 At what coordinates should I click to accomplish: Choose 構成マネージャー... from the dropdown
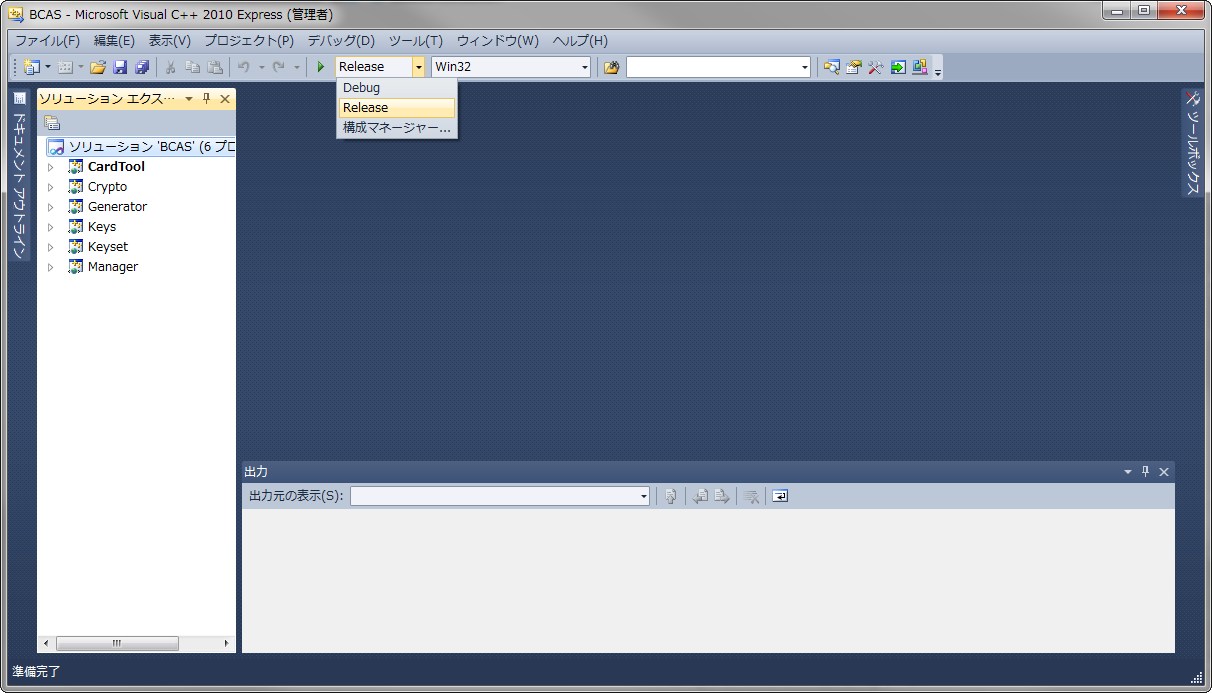[x=396, y=128]
